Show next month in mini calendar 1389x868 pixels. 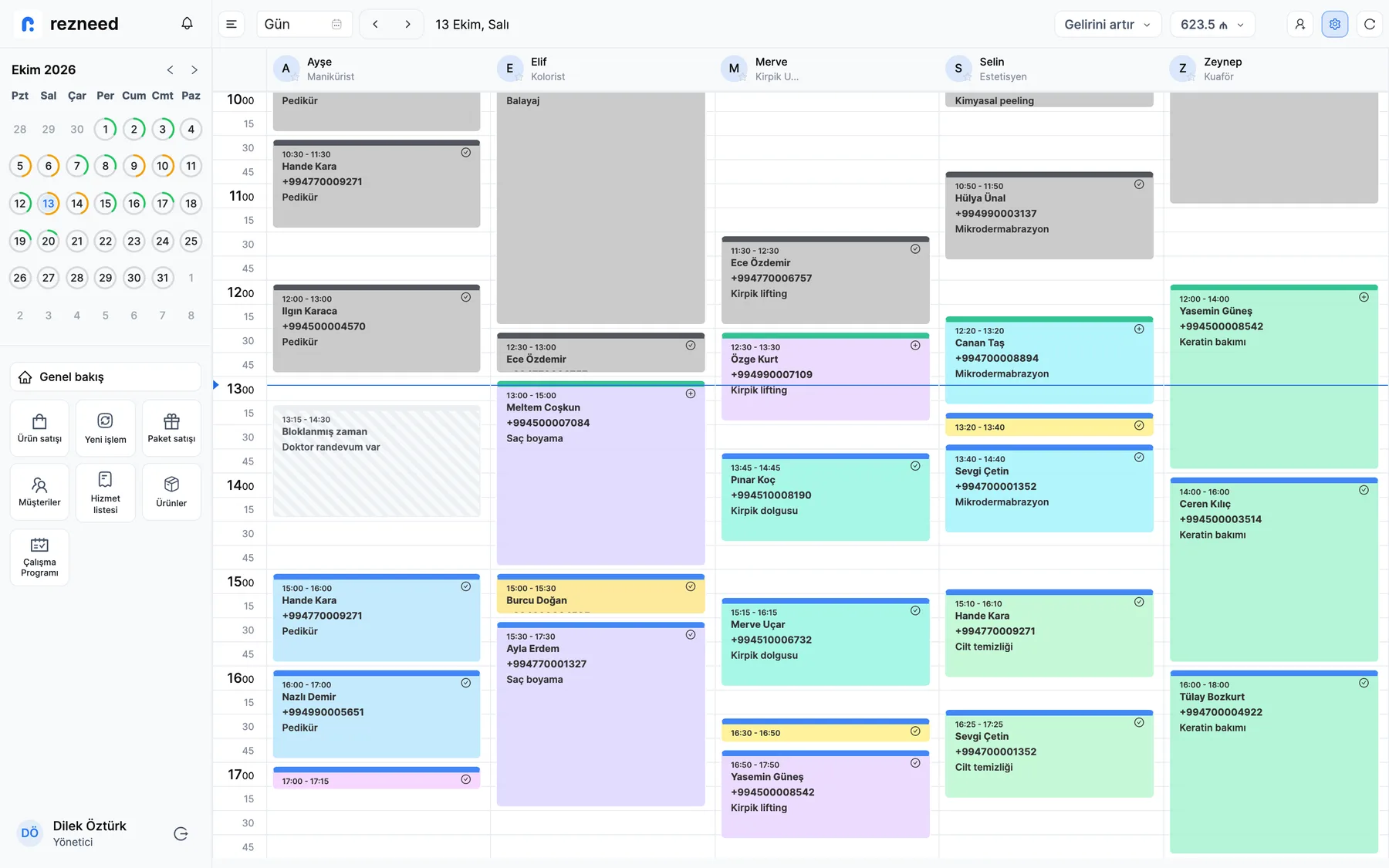(194, 69)
